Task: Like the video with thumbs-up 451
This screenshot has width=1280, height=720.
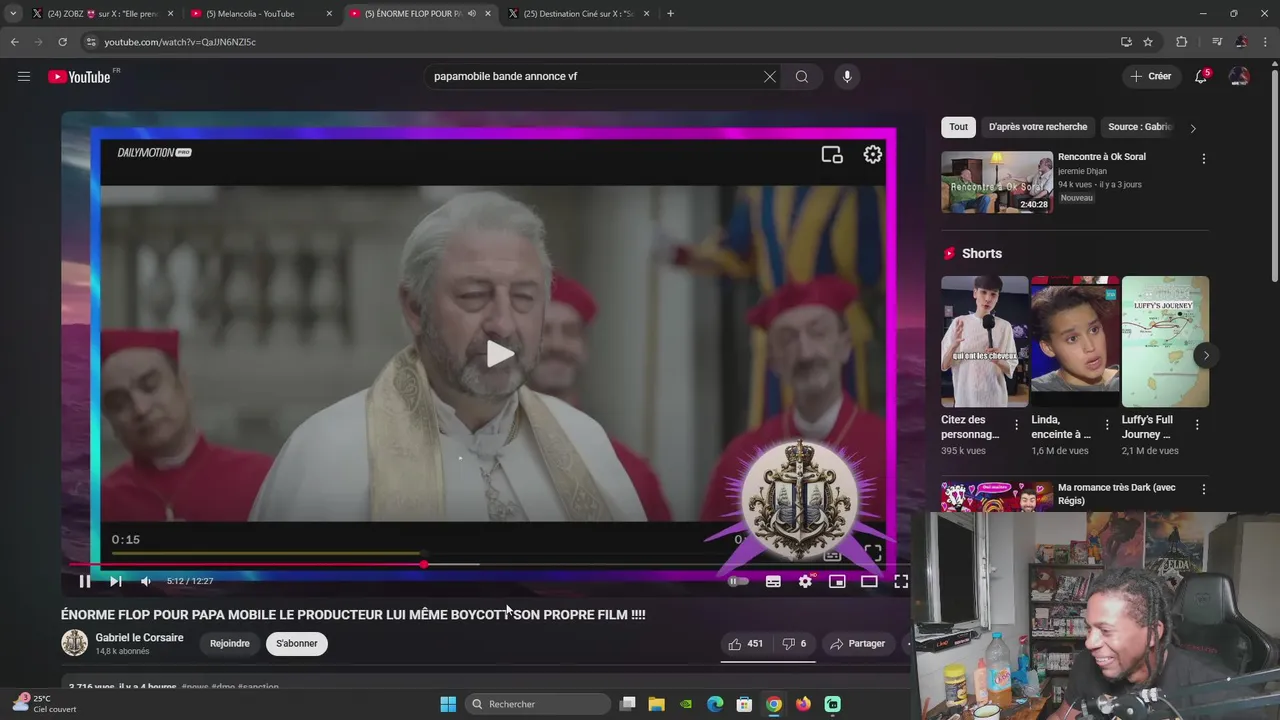Action: click(x=746, y=644)
